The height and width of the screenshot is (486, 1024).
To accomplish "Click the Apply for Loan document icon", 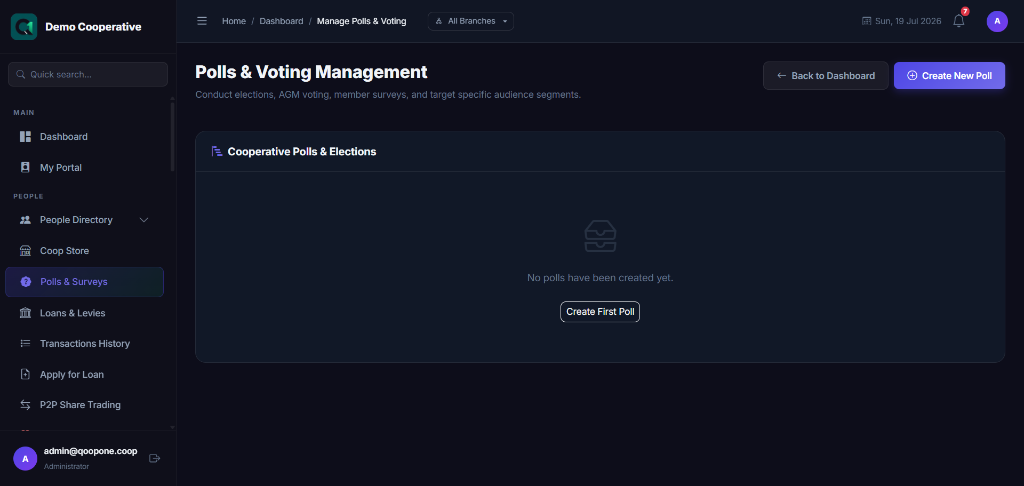I will (x=25, y=374).
